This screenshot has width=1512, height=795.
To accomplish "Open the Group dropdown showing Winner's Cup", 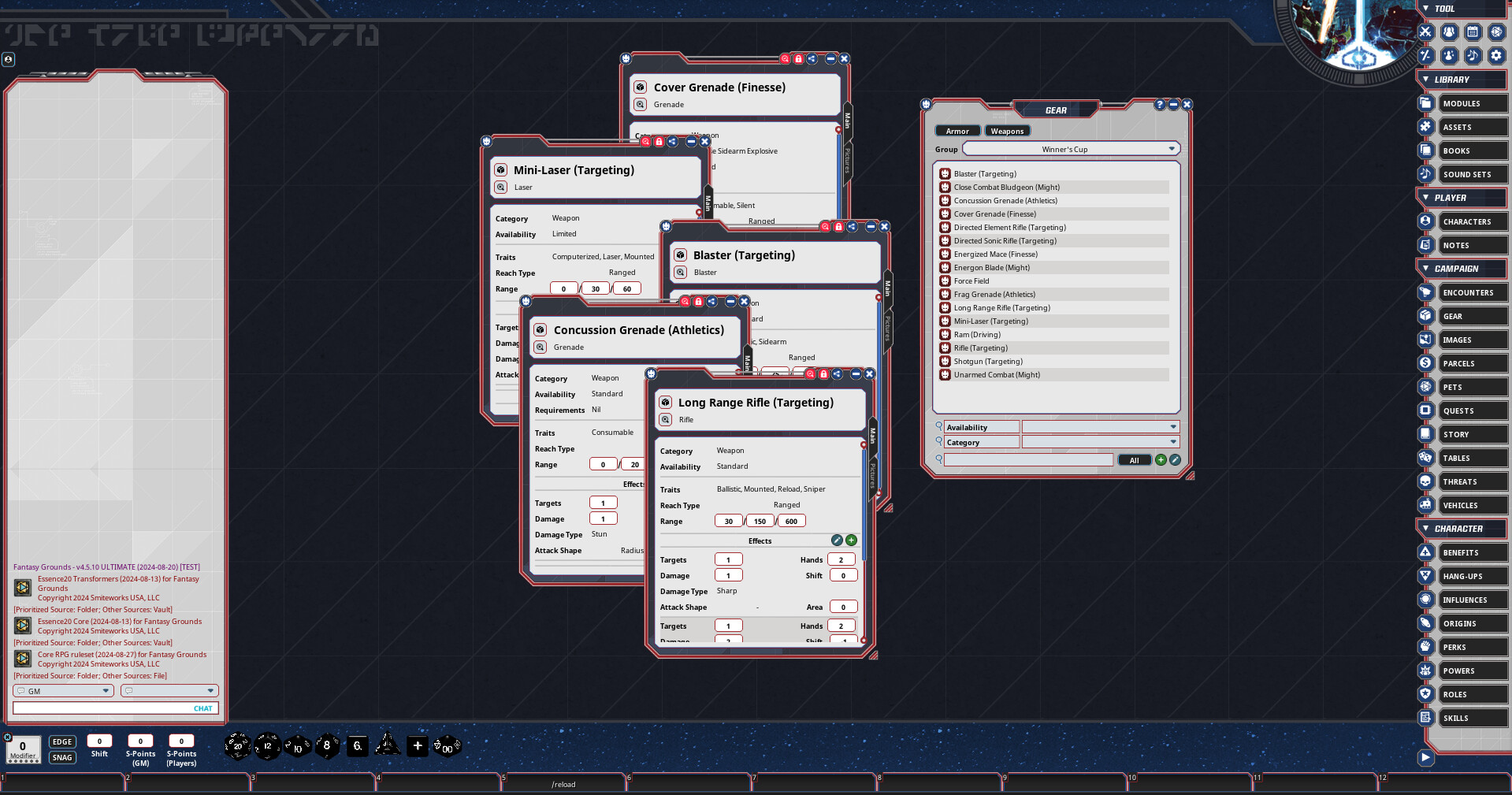I will [1071, 149].
